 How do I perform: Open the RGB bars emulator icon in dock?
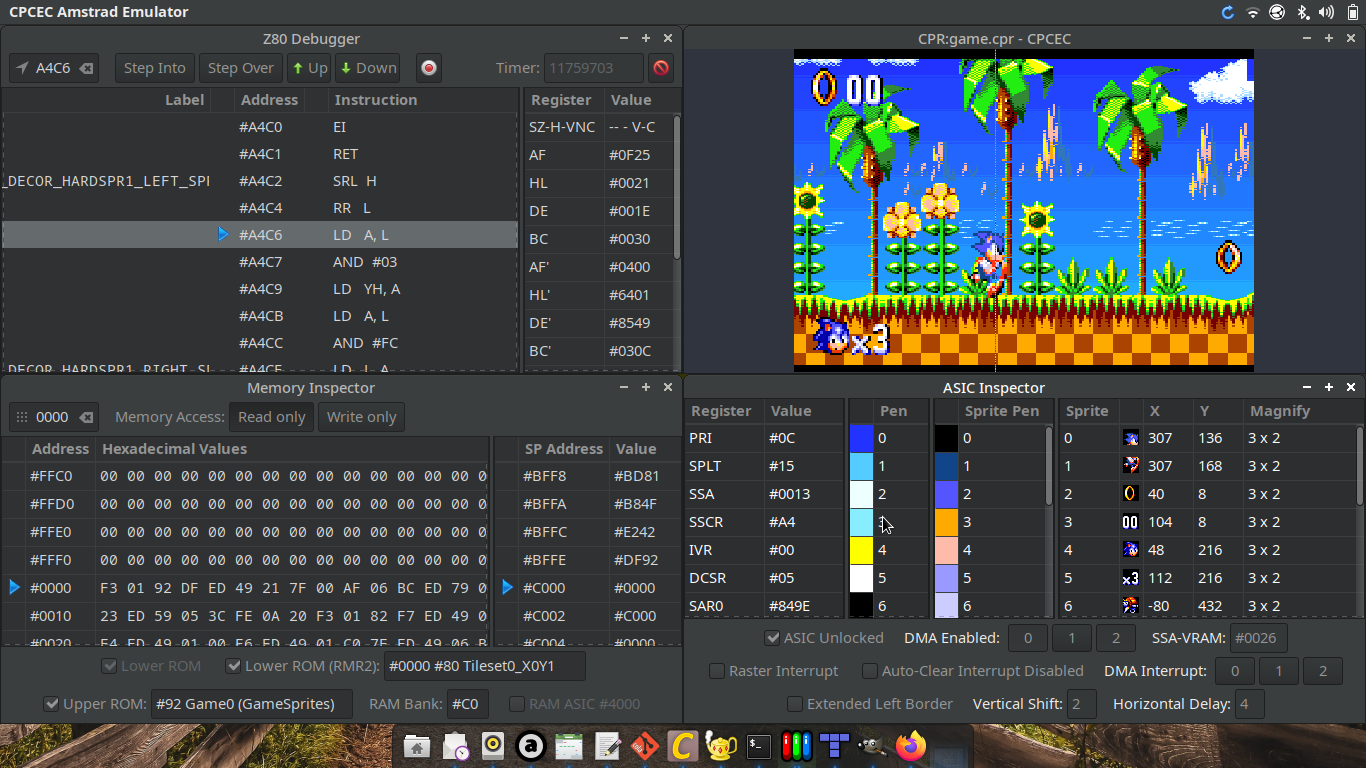click(797, 746)
